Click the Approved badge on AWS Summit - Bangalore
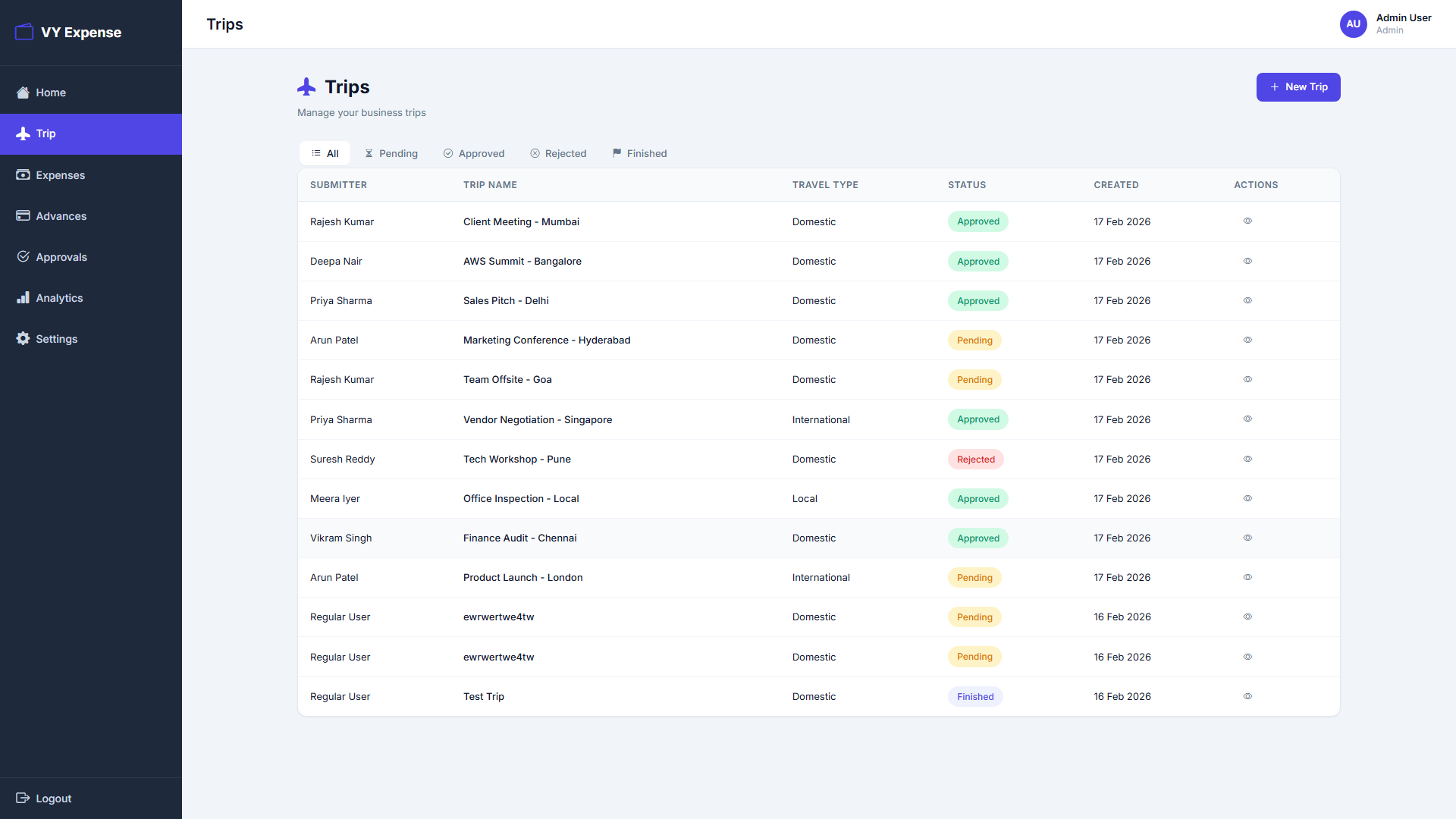This screenshot has width=1456, height=819. [x=977, y=261]
